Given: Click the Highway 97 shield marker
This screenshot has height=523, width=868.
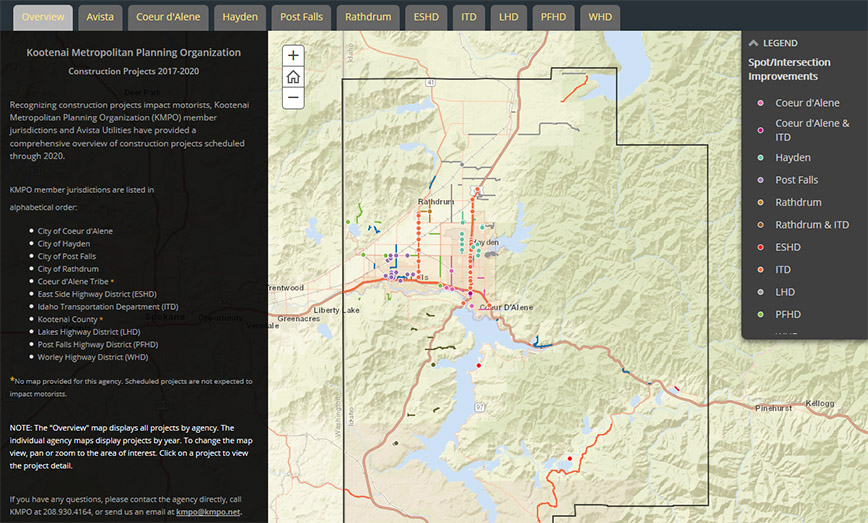Looking at the screenshot, I should tap(479, 407).
